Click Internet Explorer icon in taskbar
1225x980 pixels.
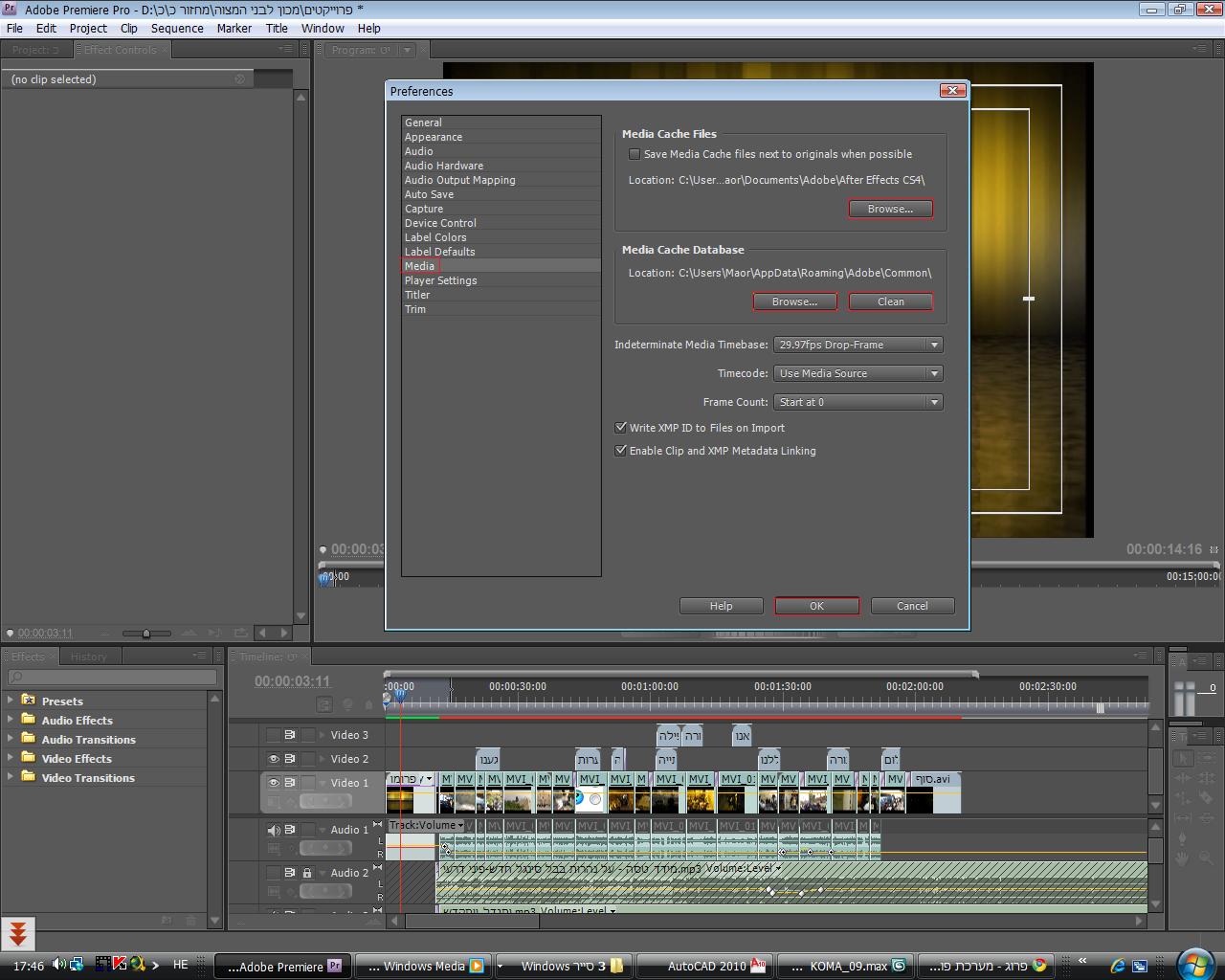pyautogui.click(x=1118, y=966)
